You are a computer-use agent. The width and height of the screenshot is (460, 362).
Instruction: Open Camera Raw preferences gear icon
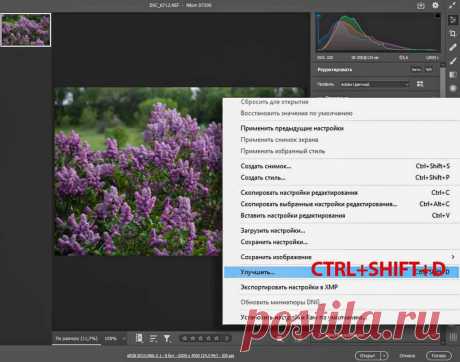(x=435, y=5)
